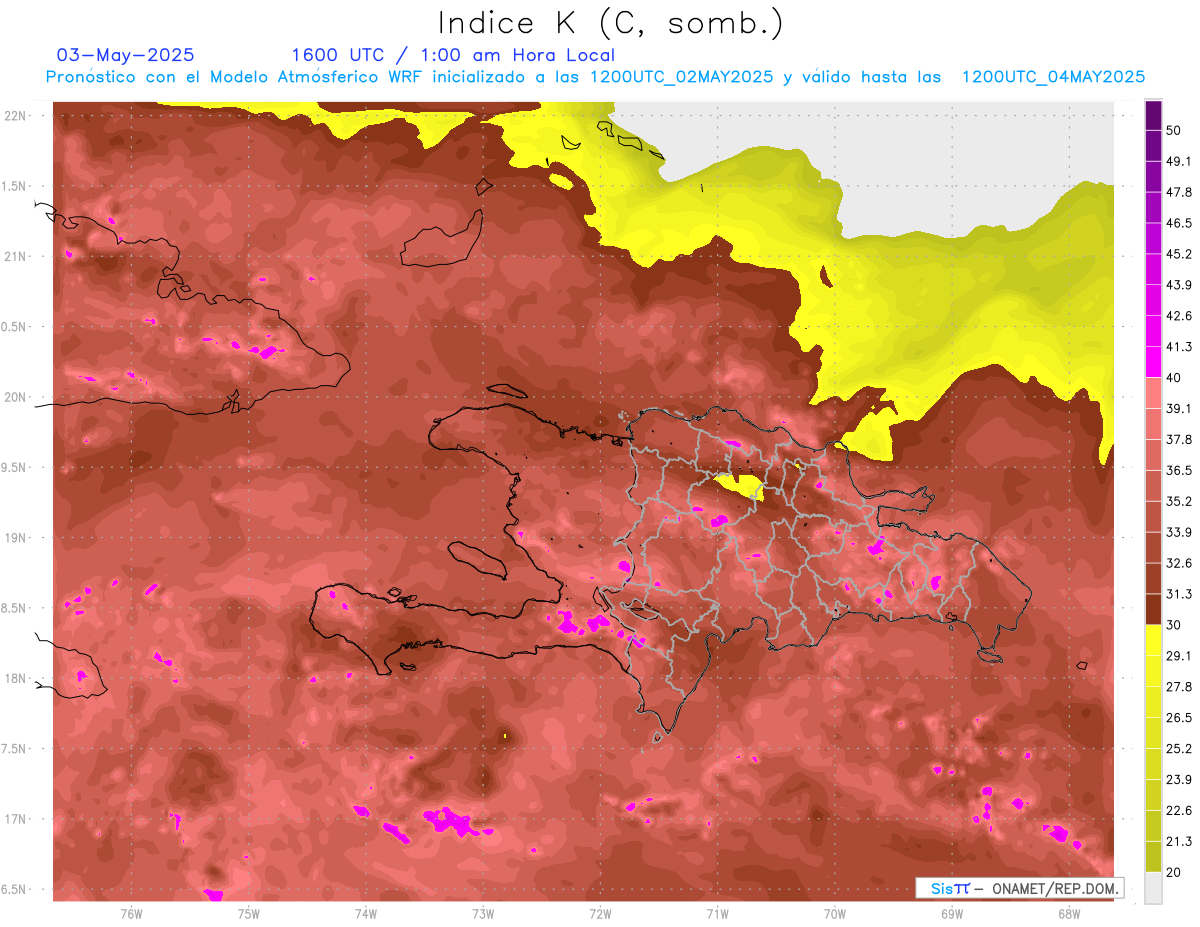Click the 73W longitude axis label

(x=483, y=913)
